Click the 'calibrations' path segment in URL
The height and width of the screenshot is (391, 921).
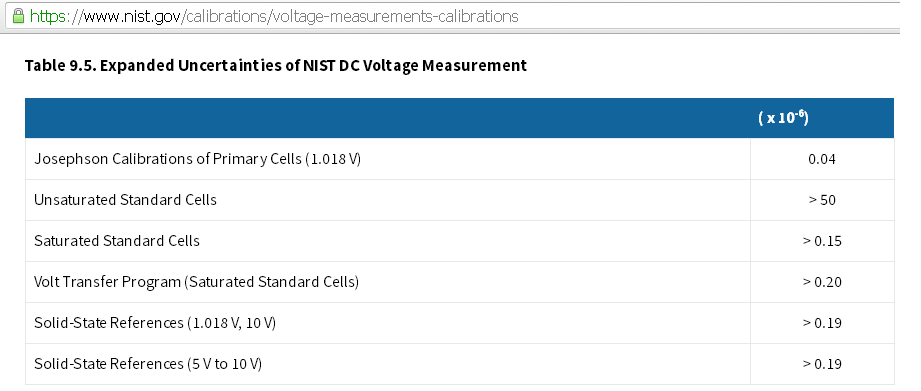pyautogui.click(x=230, y=16)
